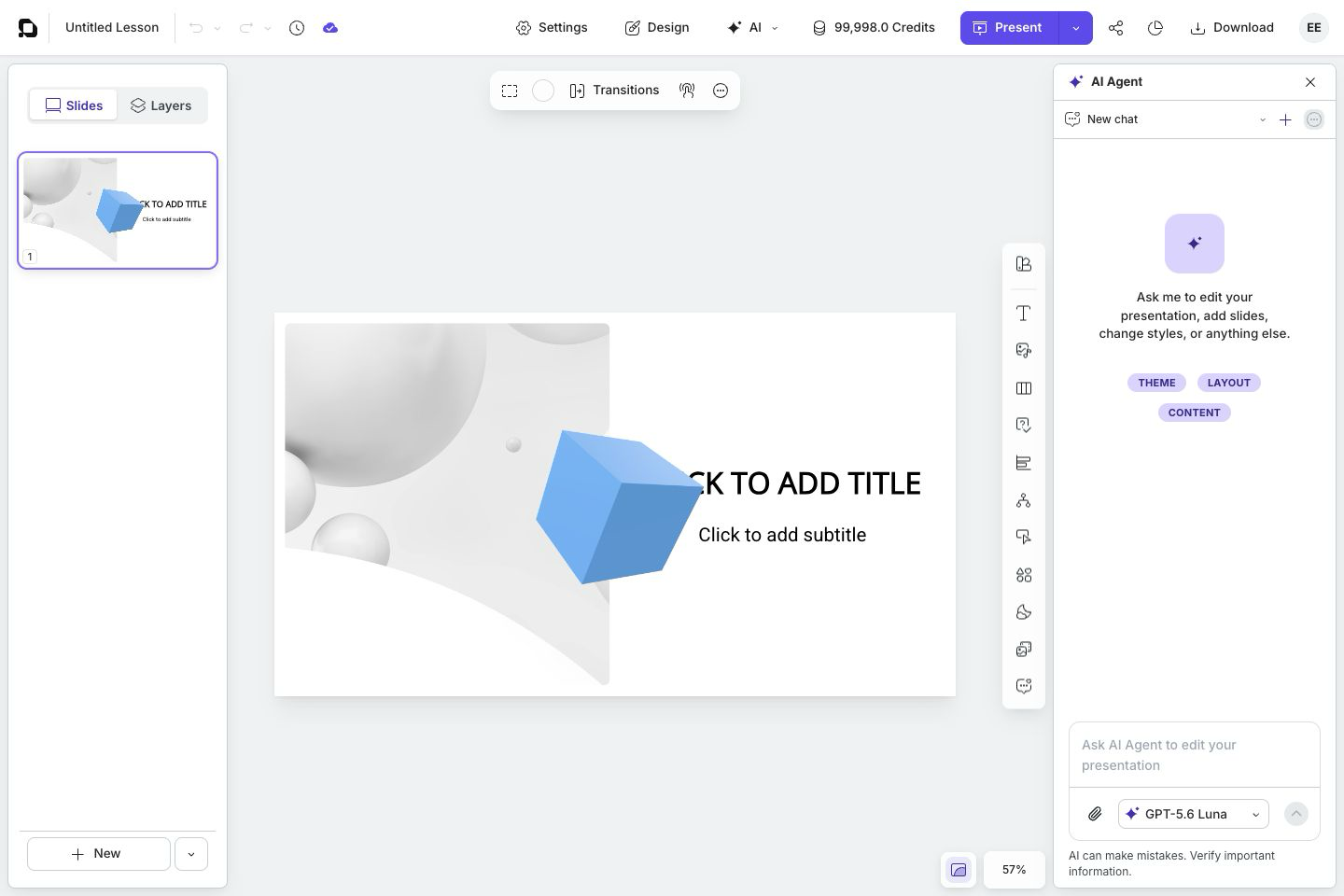Open Transitions in the canvas toolbar
This screenshot has height=896, width=1344.
[x=614, y=91]
